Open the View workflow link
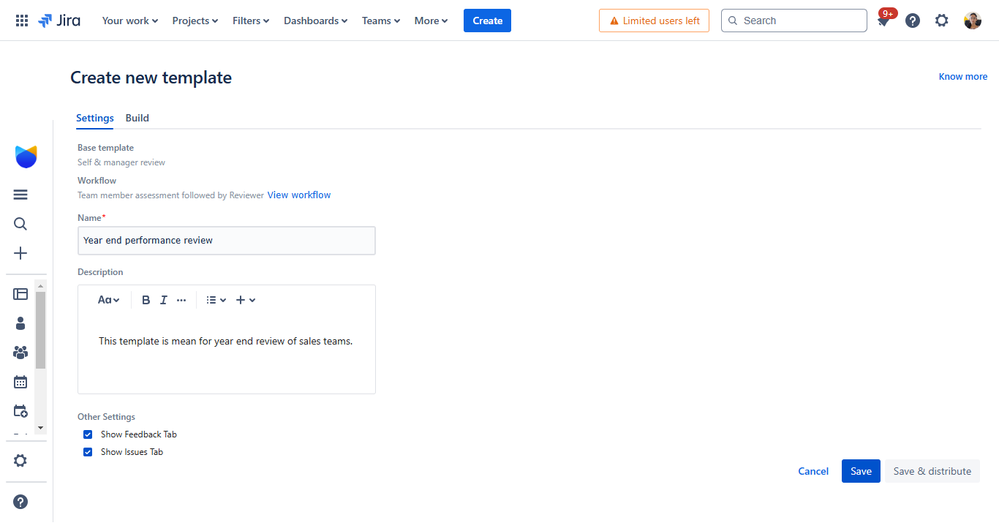This screenshot has width=999, height=523. (x=299, y=195)
